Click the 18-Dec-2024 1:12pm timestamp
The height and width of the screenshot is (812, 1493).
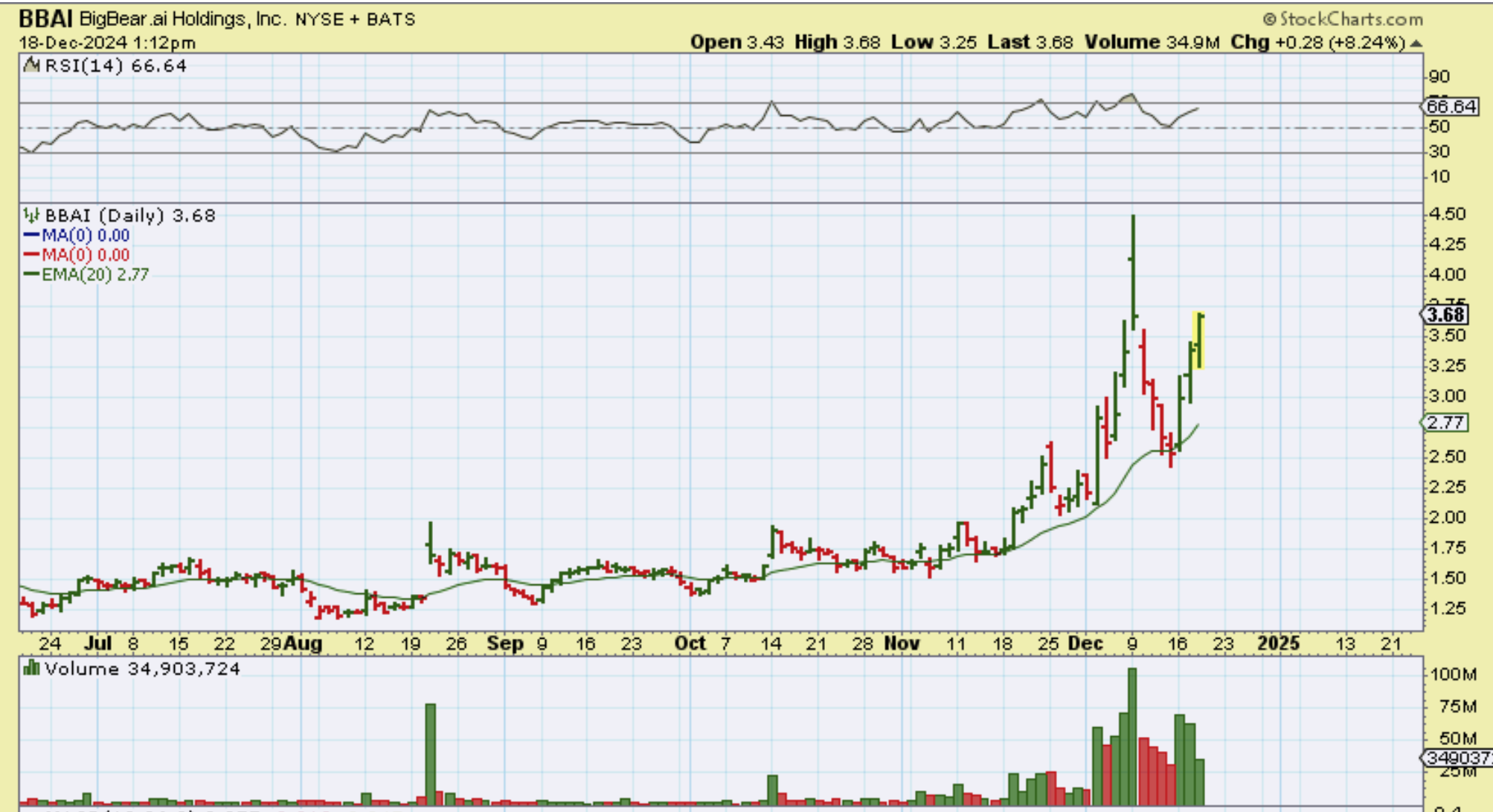[x=107, y=42]
